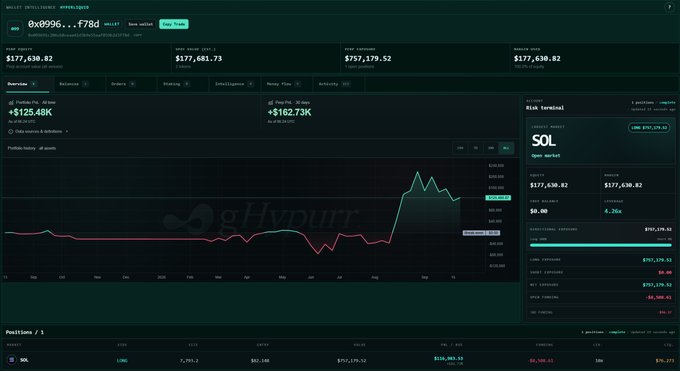Save this wallet with Save wallet
Screen dimensions: 680x371
pyautogui.click(x=141, y=24)
